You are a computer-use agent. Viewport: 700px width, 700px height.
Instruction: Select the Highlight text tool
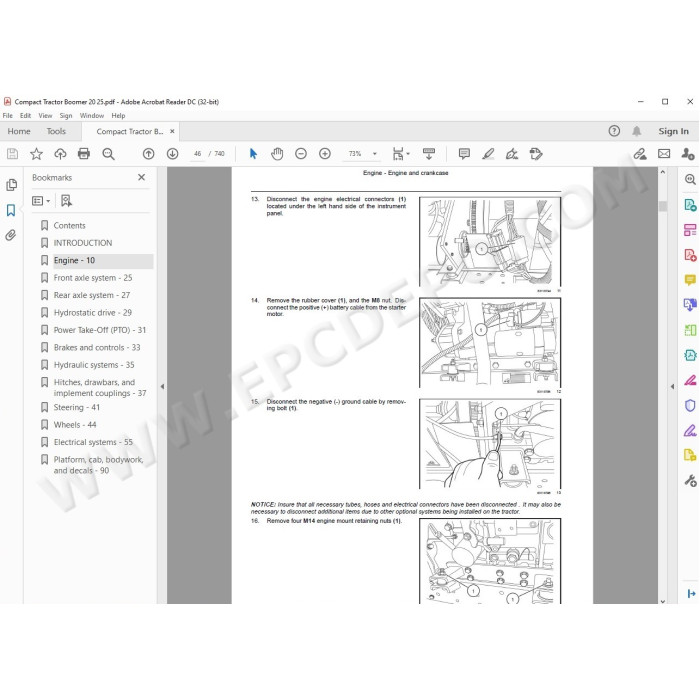pyautogui.click(x=488, y=154)
